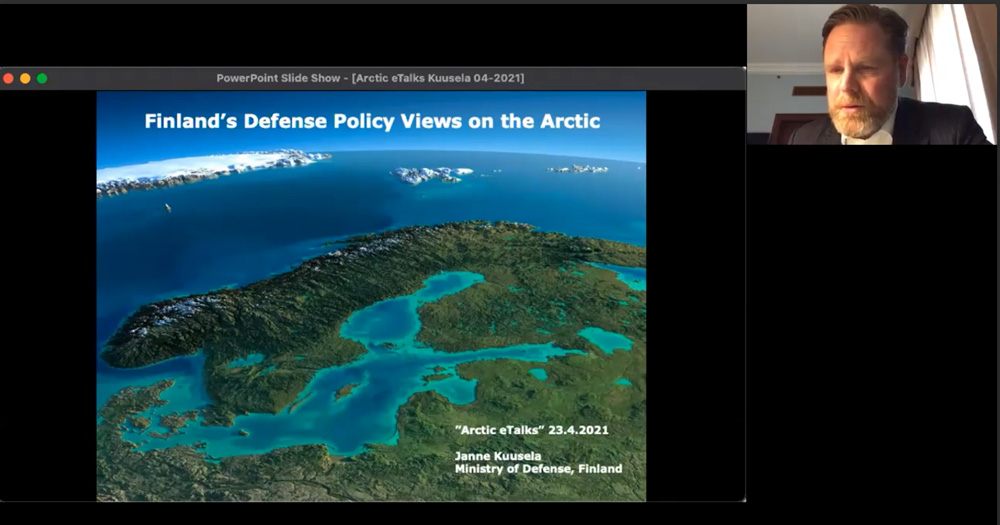Close the PowerPoint Slide Show window
This screenshot has height=525, width=1000.
point(8,78)
